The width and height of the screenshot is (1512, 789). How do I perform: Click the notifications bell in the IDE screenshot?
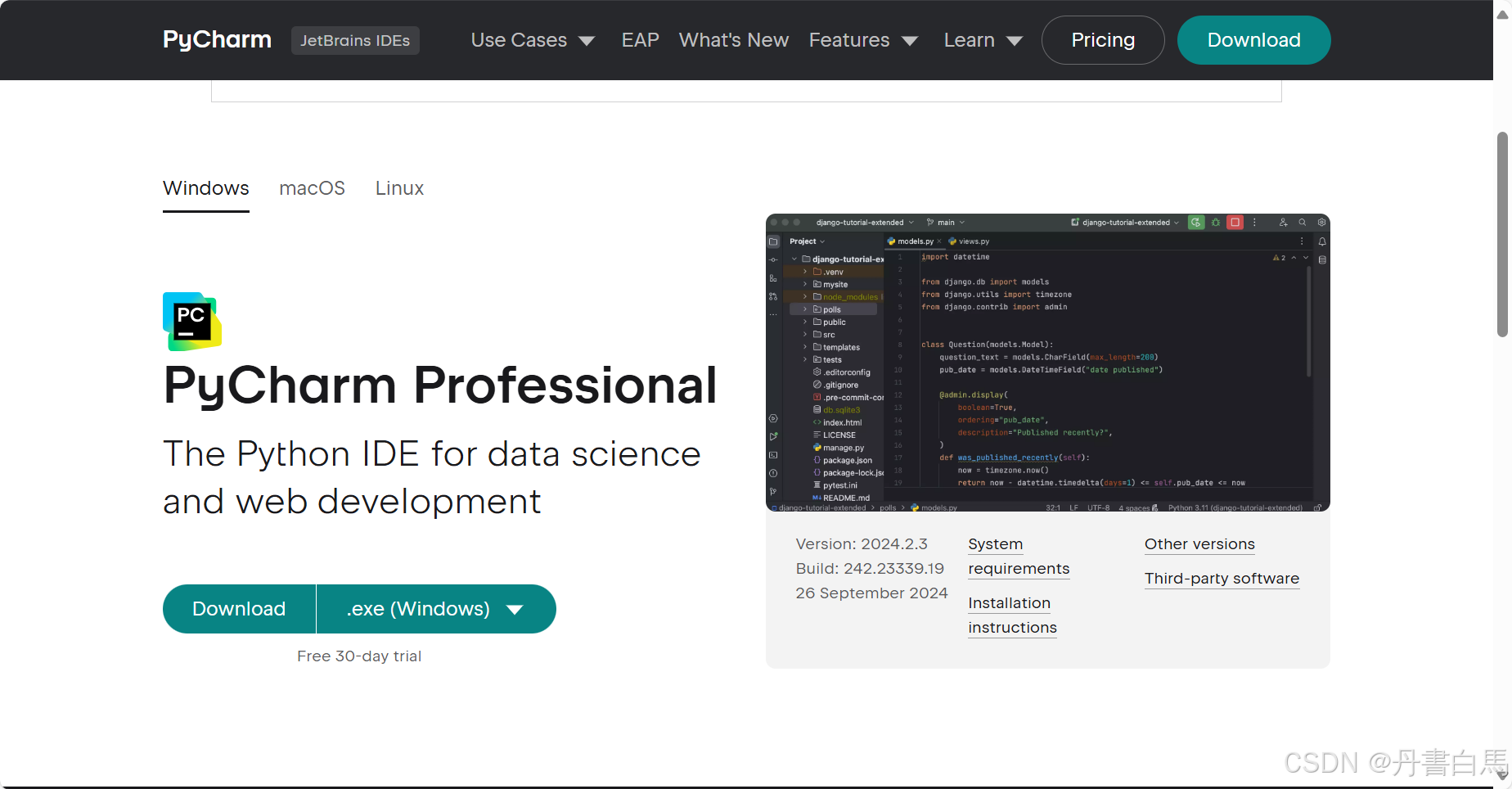point(1322,241)
